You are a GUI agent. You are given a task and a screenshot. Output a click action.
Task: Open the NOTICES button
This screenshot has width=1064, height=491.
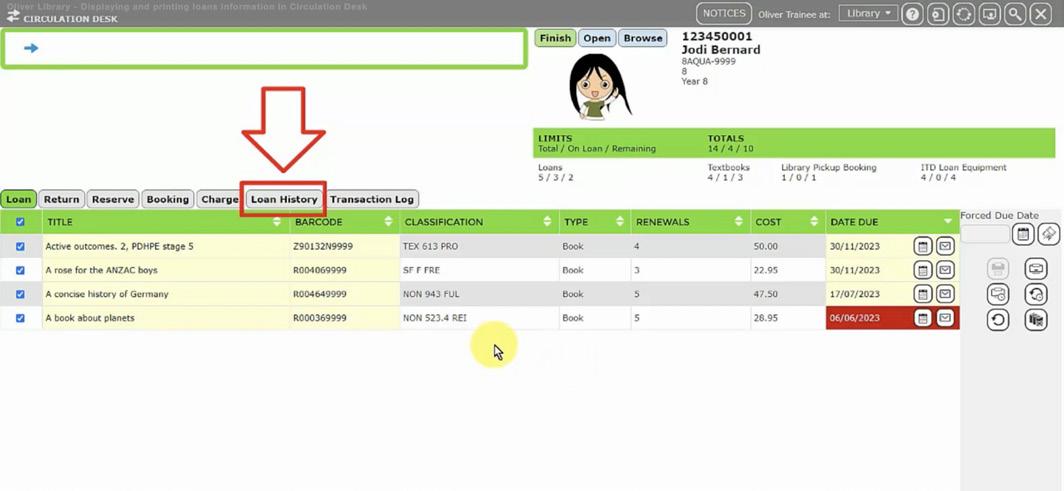coord(724,14)
